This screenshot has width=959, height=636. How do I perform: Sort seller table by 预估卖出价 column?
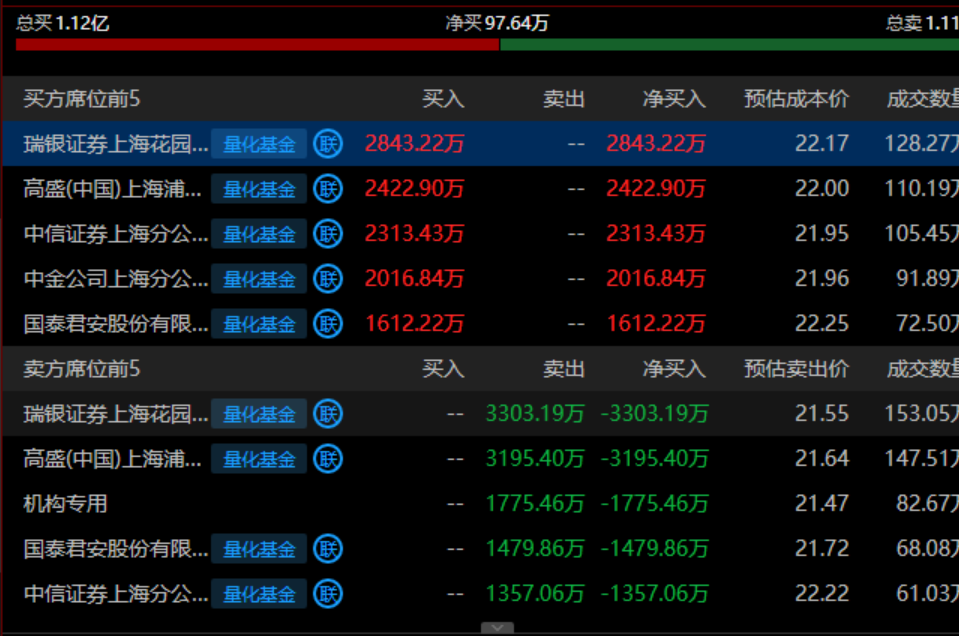pos(796,369)
